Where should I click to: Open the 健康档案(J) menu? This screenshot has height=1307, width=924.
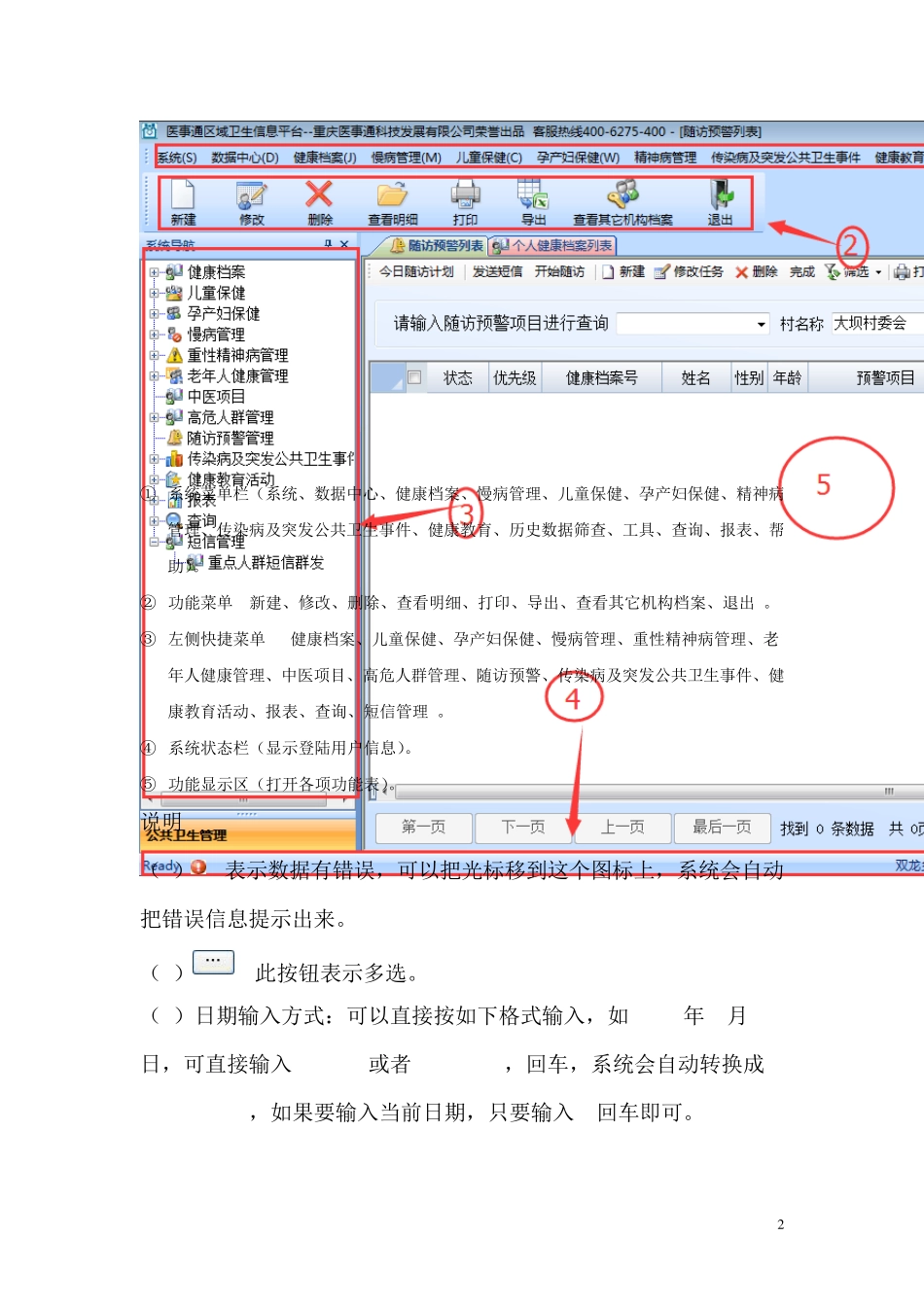(325, 157)
